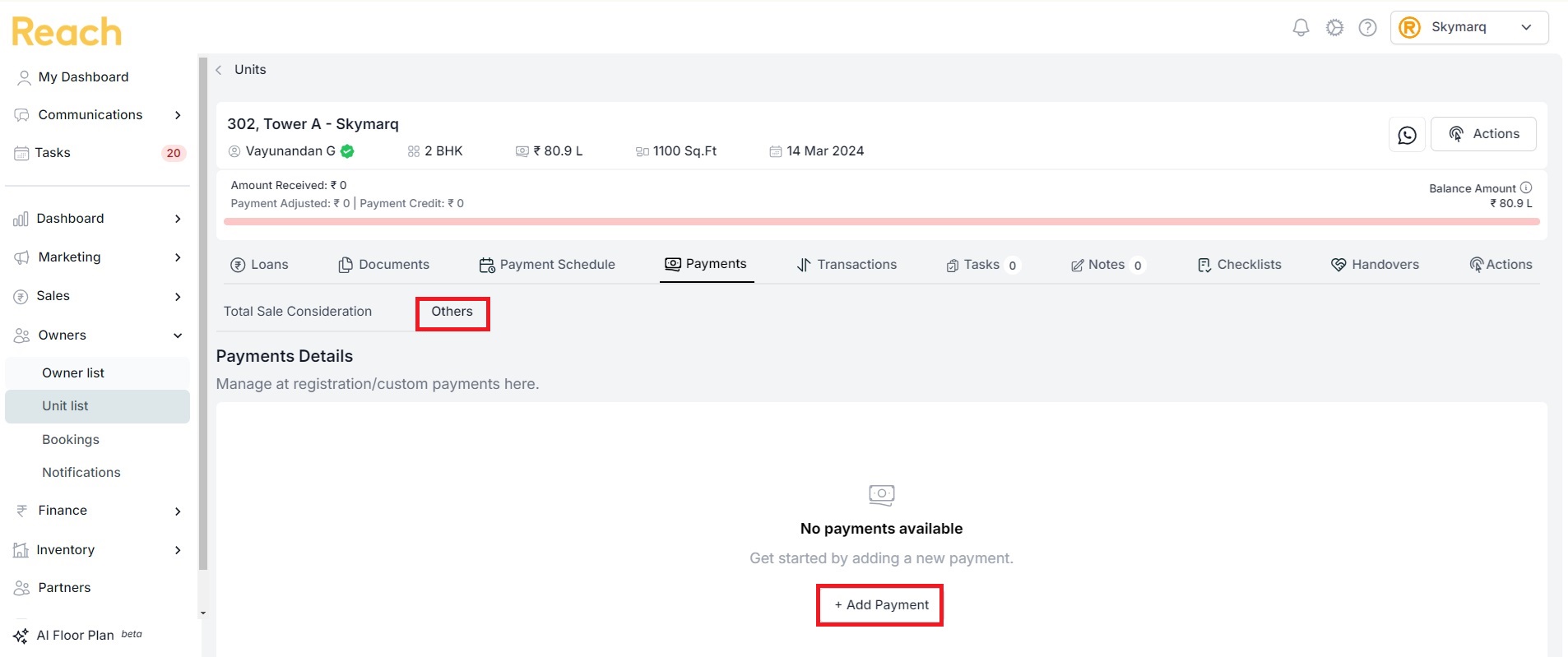
Task: Open the notifications bell icon
Action: click(1301, 27)
